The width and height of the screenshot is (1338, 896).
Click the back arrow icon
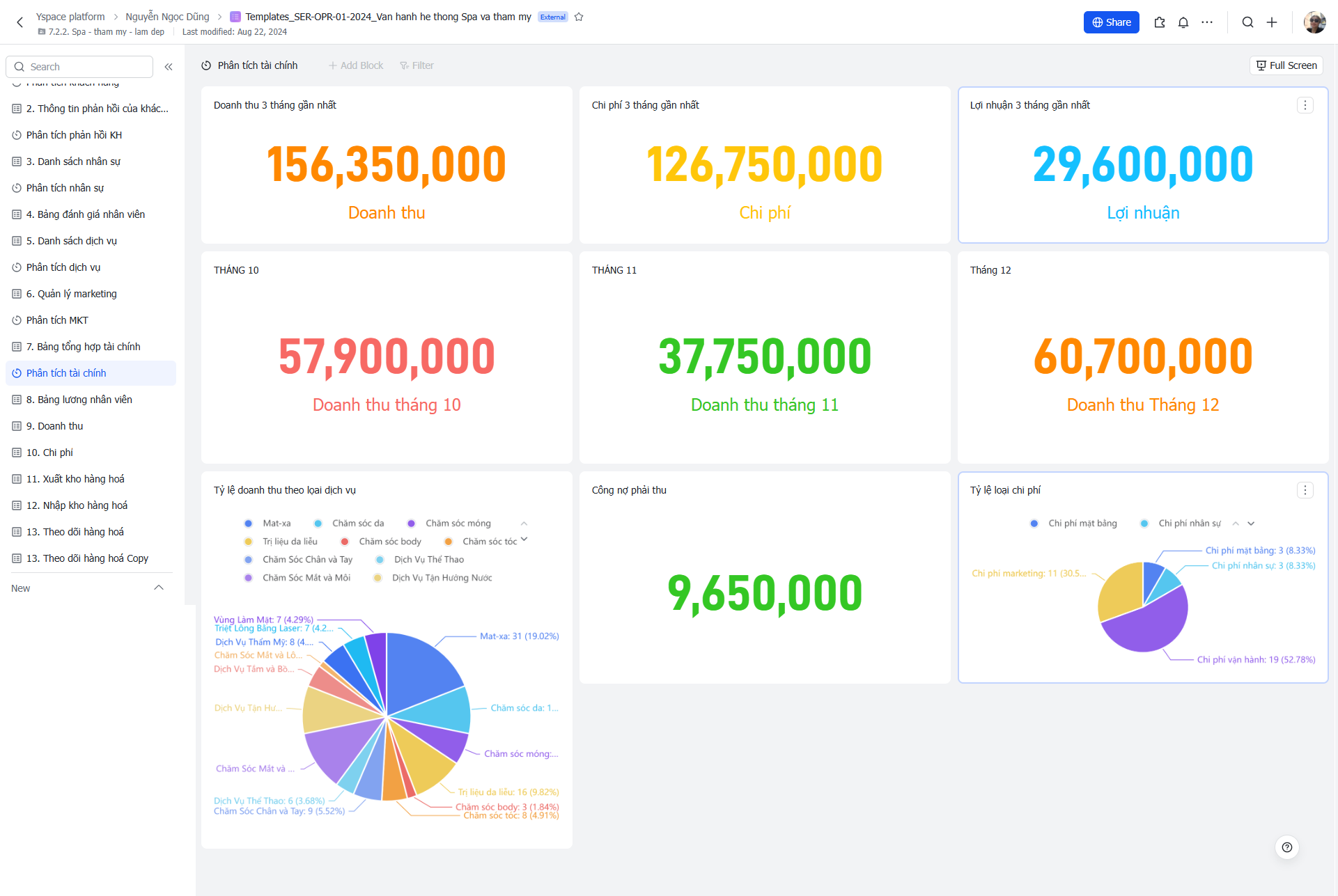click(20, 22)
